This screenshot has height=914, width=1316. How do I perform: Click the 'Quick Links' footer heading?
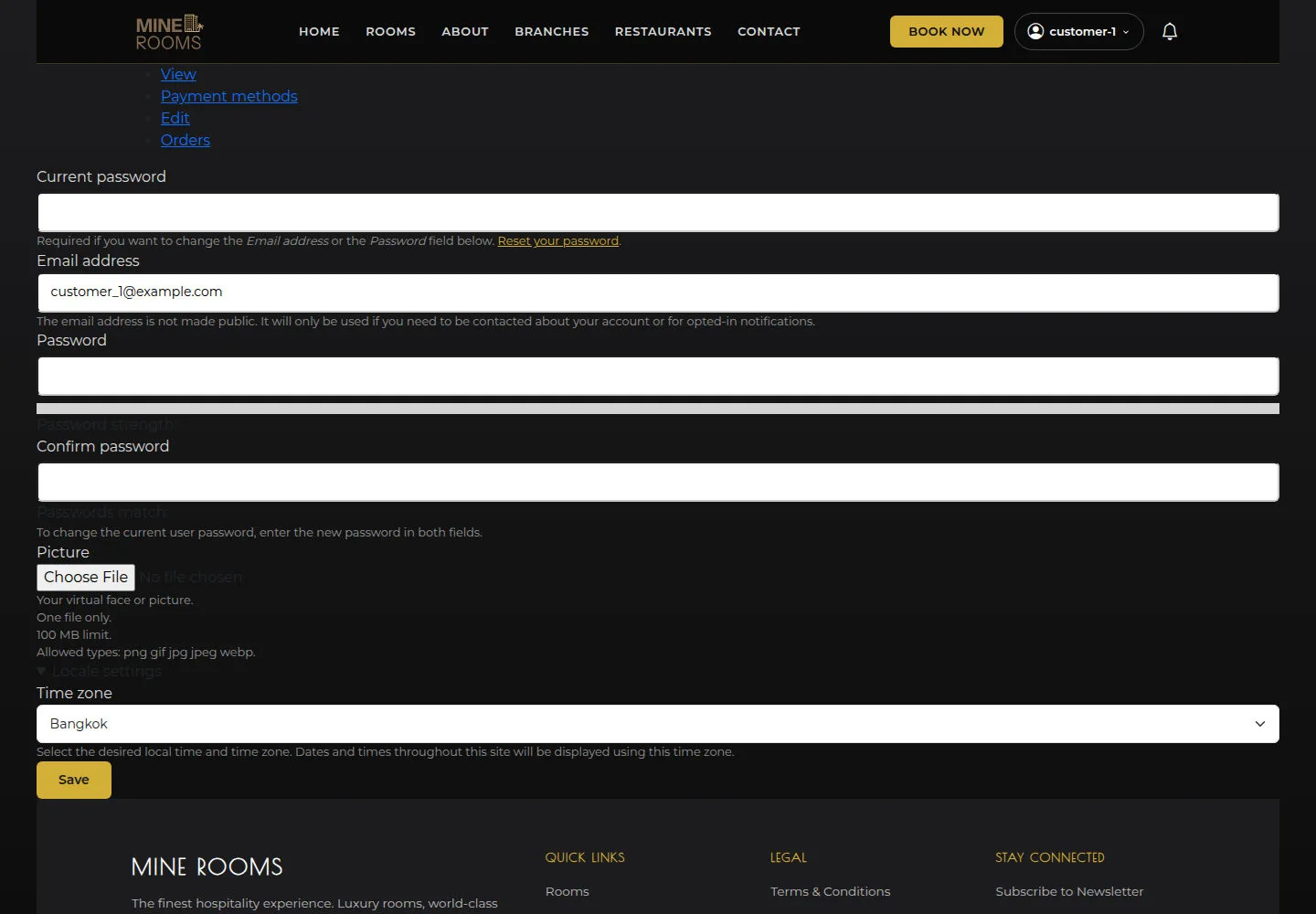click(x=585, y=858)
